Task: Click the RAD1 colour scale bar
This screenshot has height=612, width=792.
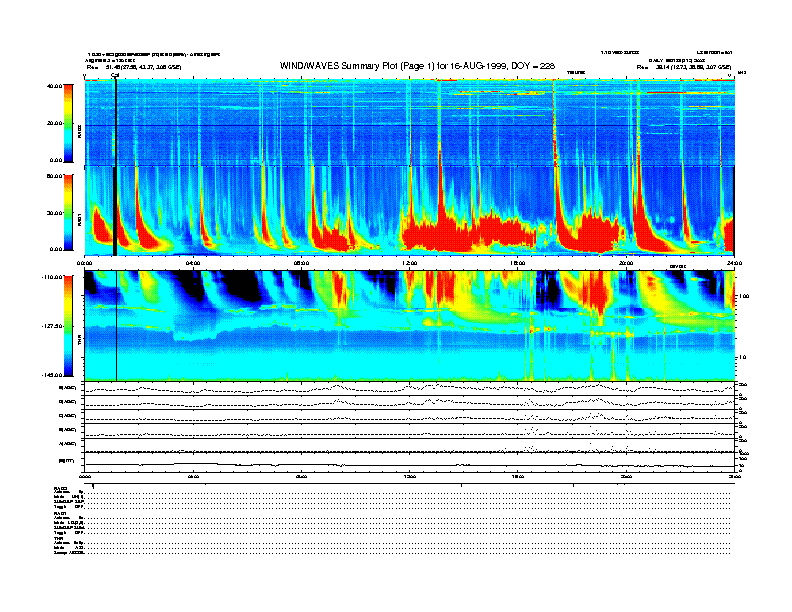Action: tap(68, 212)
